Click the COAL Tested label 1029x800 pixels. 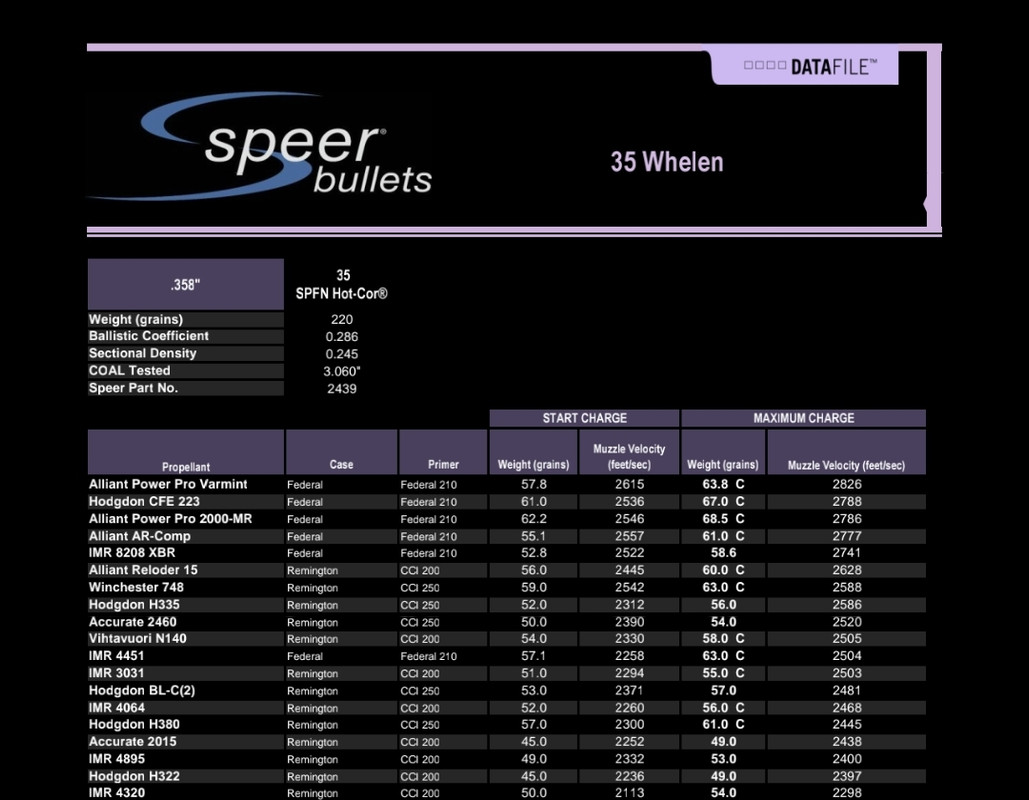click(x=129, y=371)
